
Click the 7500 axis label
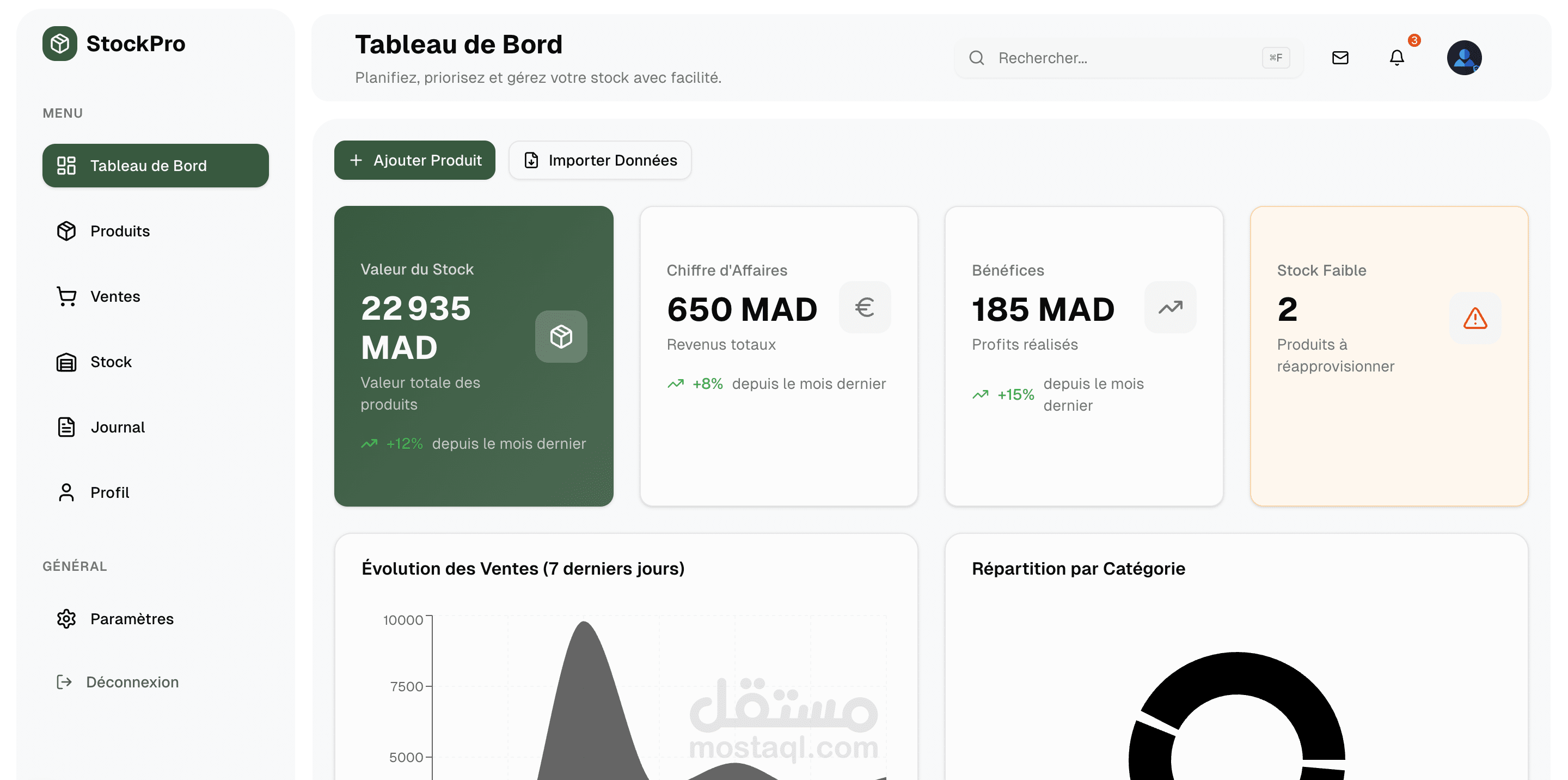407,686
